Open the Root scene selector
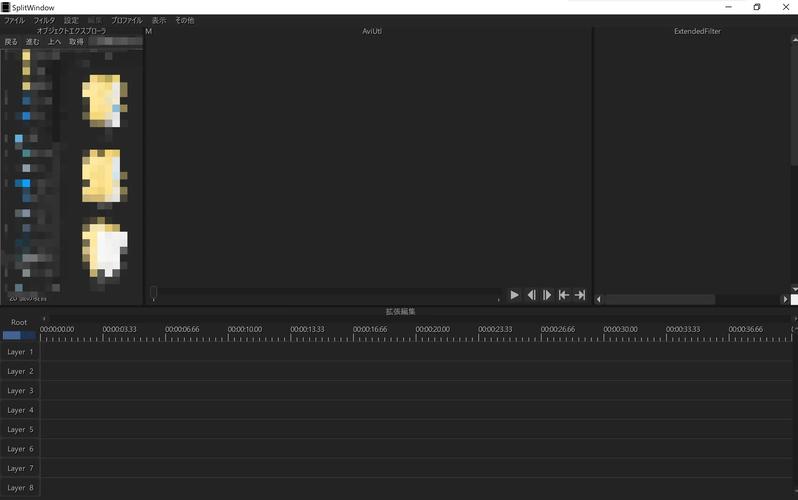This screenshot has height=500, width=798. pos(19,322)
